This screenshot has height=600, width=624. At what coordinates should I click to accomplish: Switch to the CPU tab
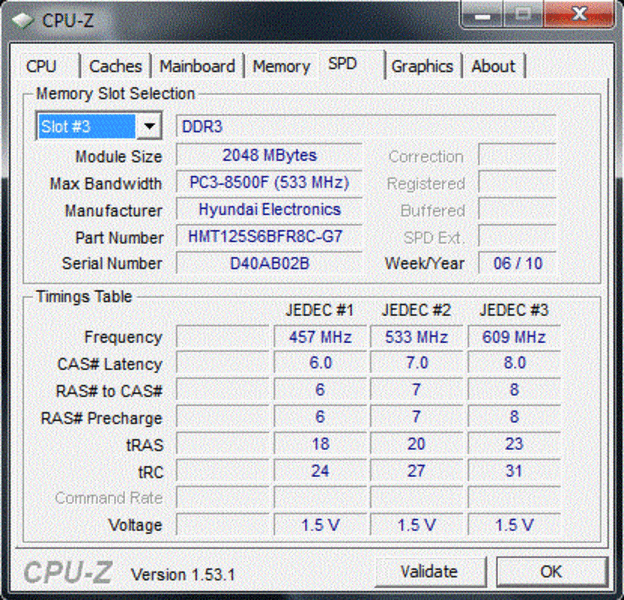(49, 66)
